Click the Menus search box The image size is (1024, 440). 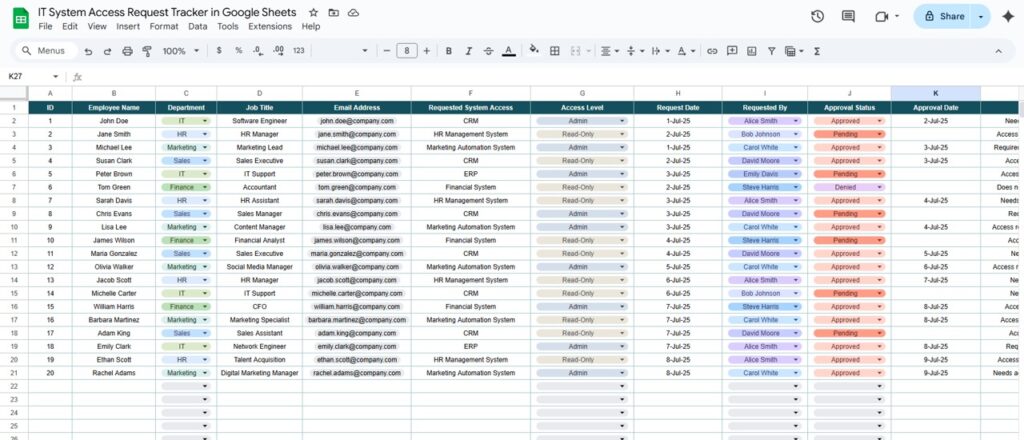tap(45, 51)
